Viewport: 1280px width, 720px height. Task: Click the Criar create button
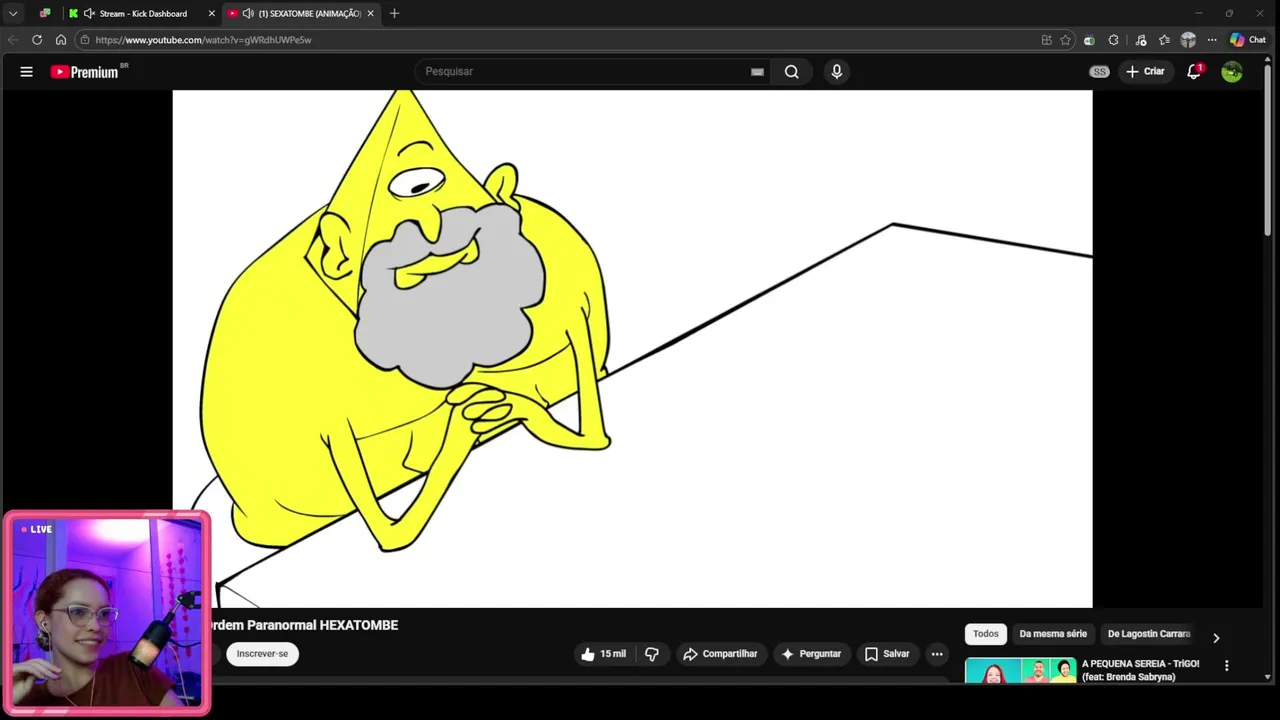pos(1145,72)
